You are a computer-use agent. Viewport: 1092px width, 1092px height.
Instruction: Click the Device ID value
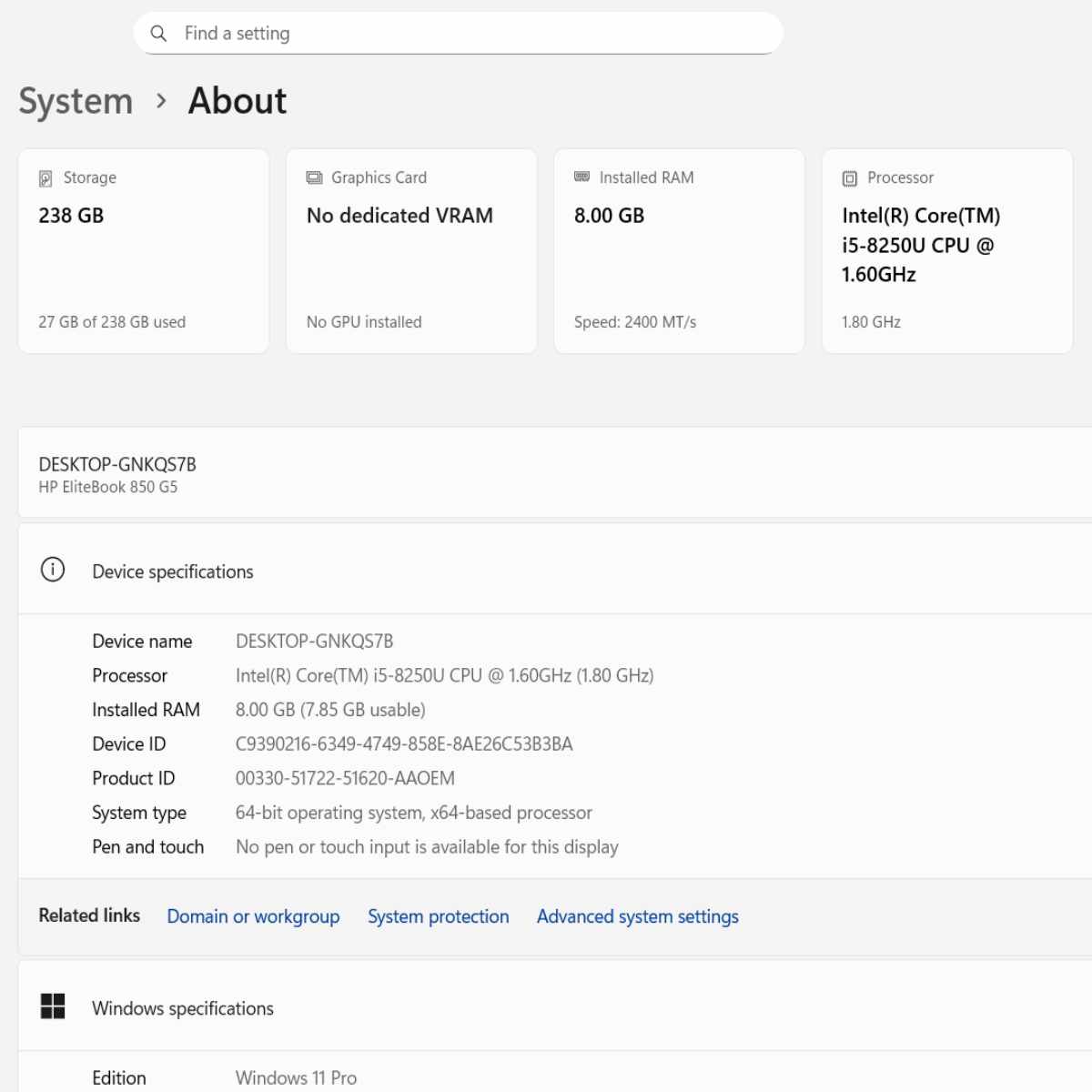point(404,744)
